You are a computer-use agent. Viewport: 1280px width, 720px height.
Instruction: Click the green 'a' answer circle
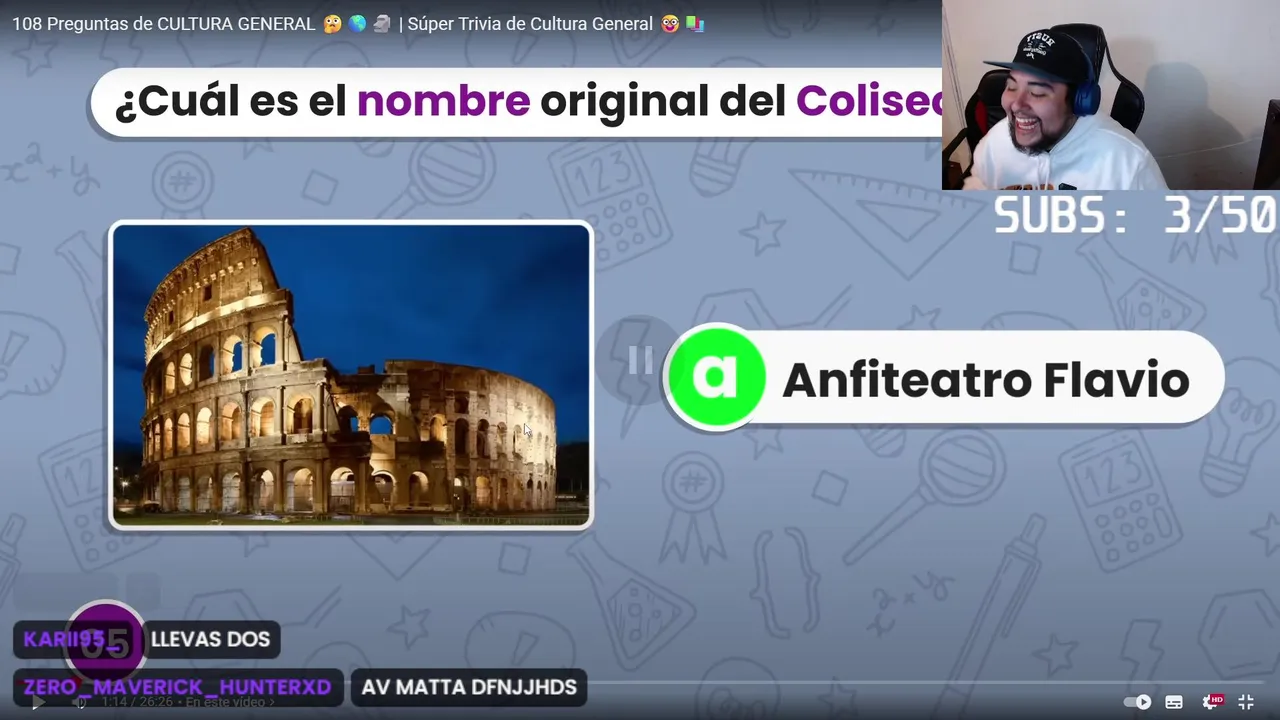pyautogui.click(x=715, y=378)
